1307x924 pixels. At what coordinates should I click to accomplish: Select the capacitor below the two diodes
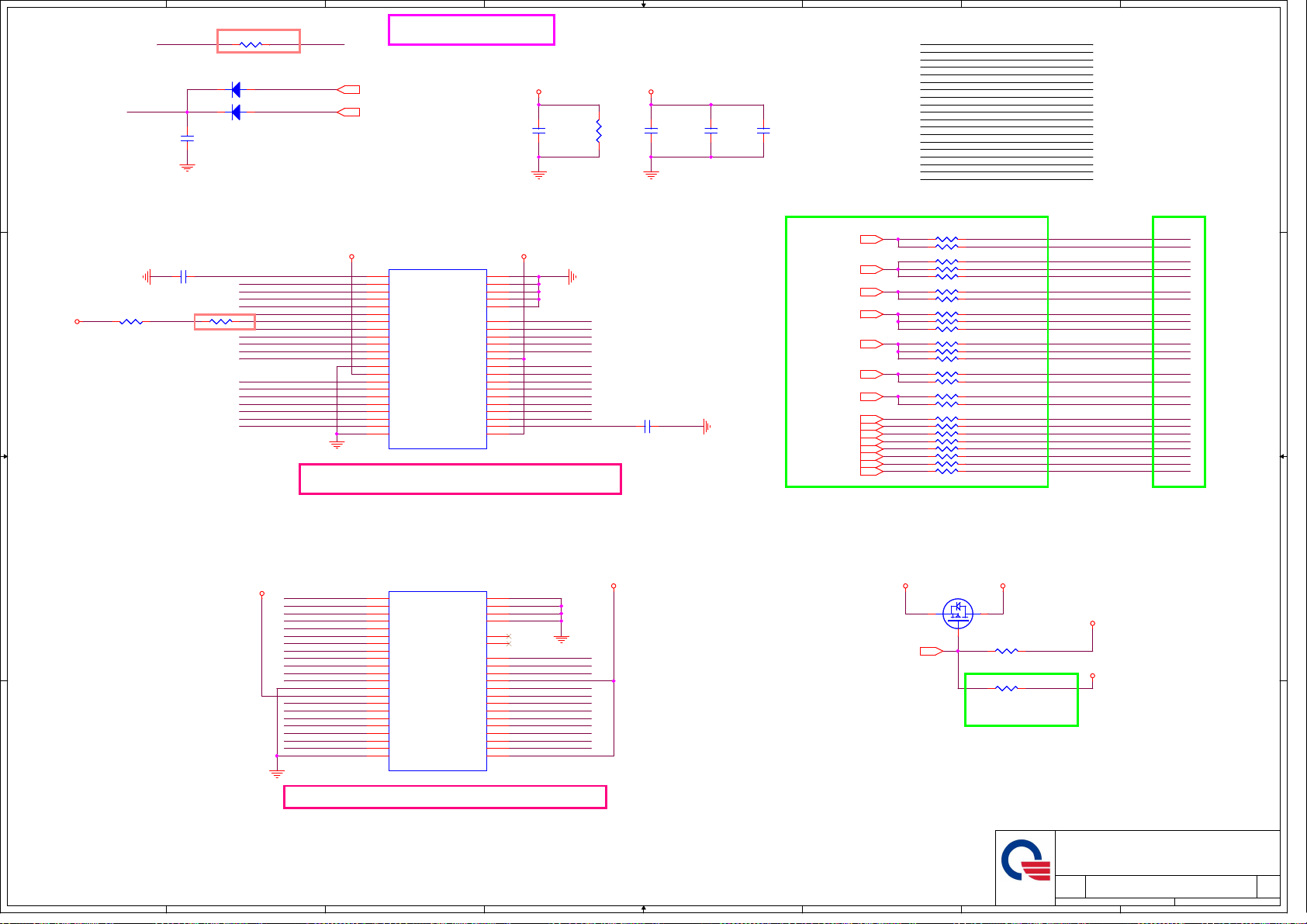[187, 139]
